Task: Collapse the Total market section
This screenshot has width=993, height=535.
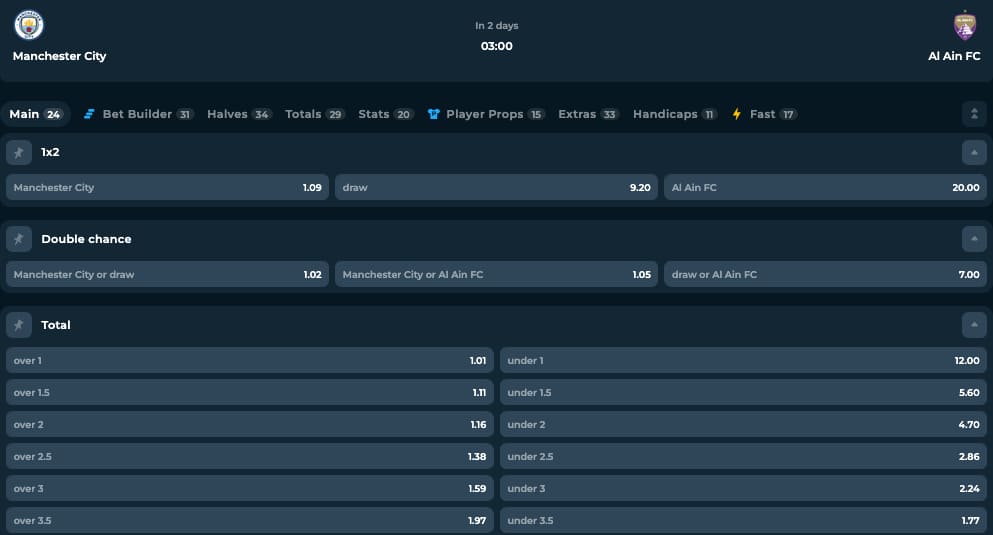Action: coord(974,325)
